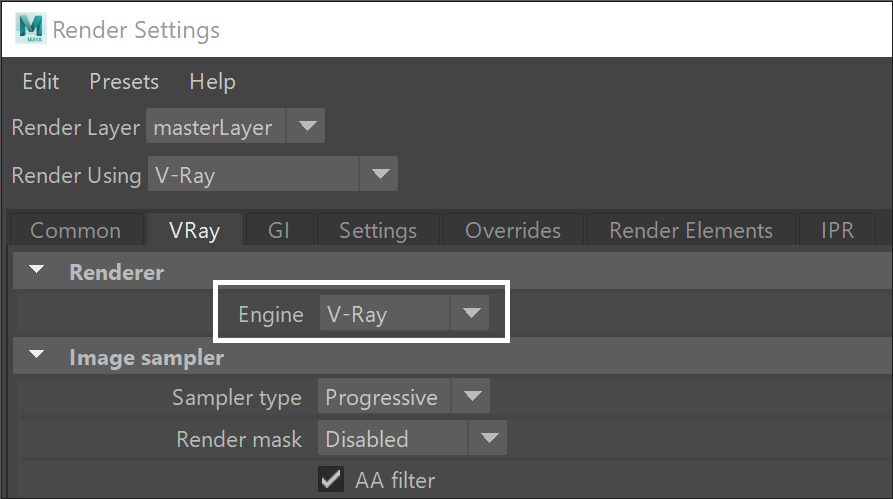Switch to the GI tab
This screenshot has height=499, width=893.
[279, 230]
